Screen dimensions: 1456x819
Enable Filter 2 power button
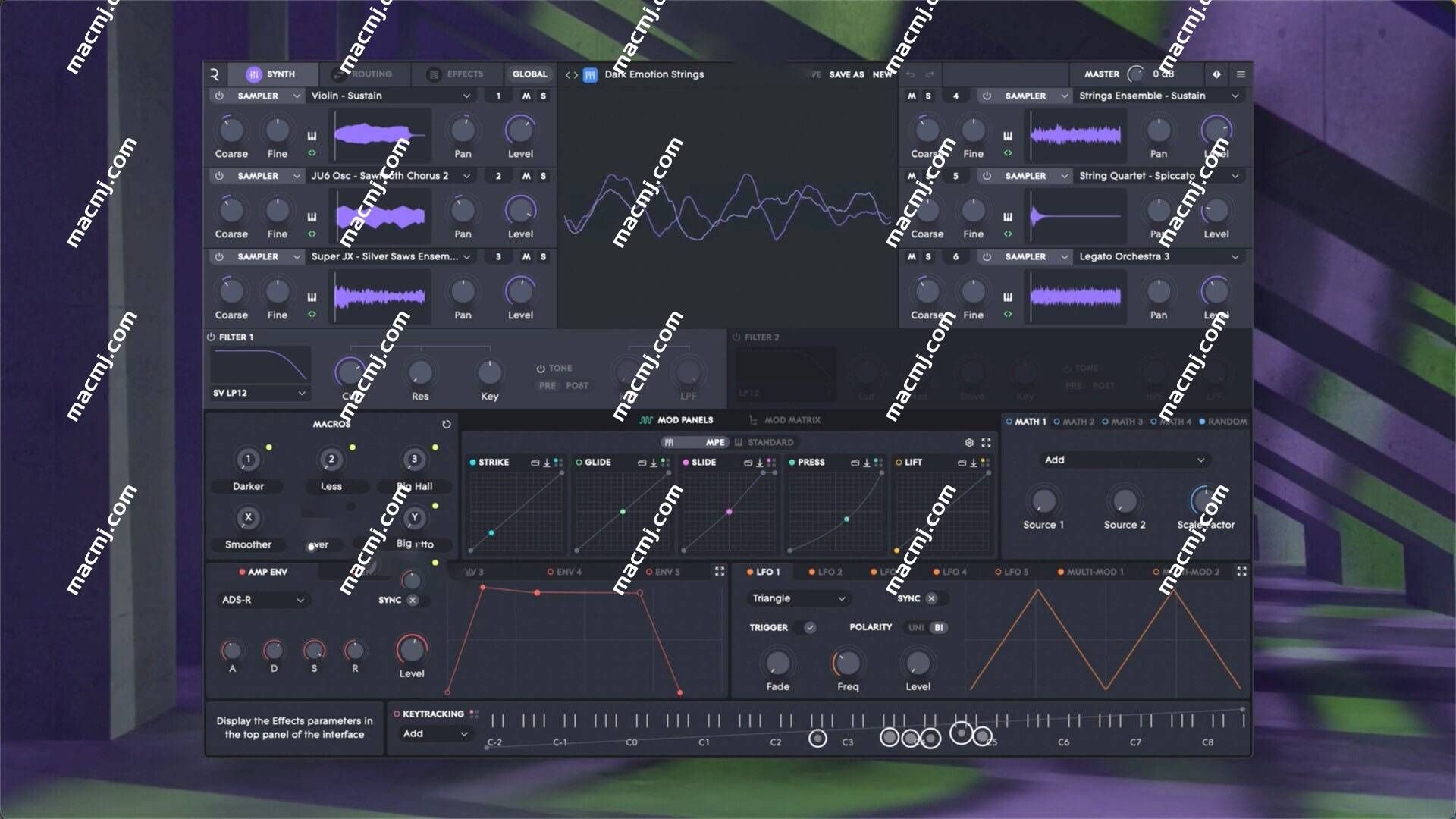[x=736, y=337]
